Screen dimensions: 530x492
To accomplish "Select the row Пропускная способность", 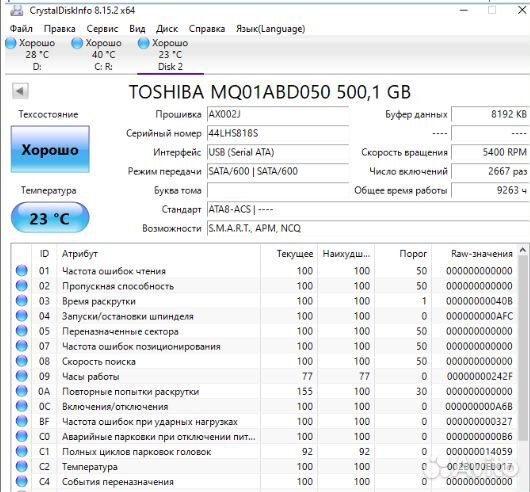I will point(264,286).
